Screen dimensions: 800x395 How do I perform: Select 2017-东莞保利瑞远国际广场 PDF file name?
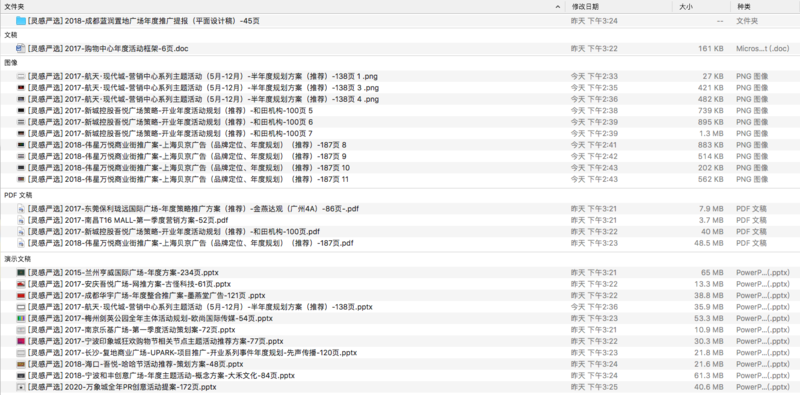pyautogui.click(x=194, y=209)
